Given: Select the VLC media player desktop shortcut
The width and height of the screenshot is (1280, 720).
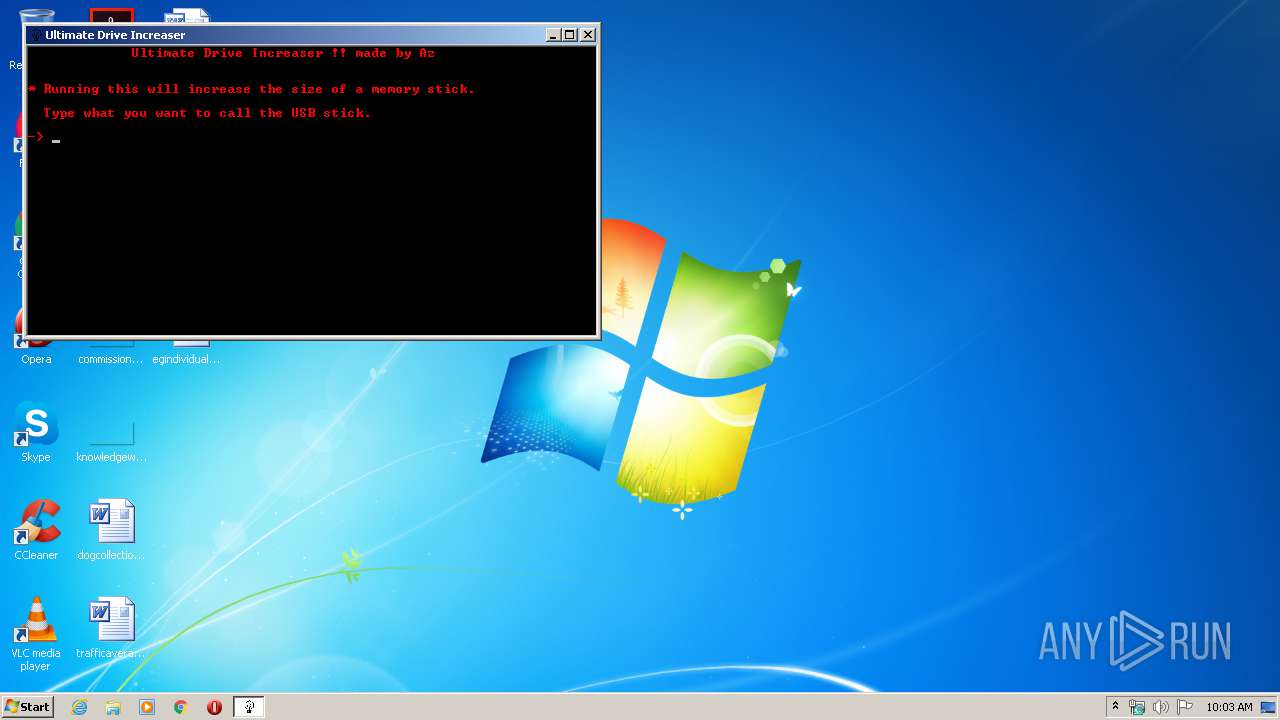Looking at the screenshot, I should click(36, 634).
